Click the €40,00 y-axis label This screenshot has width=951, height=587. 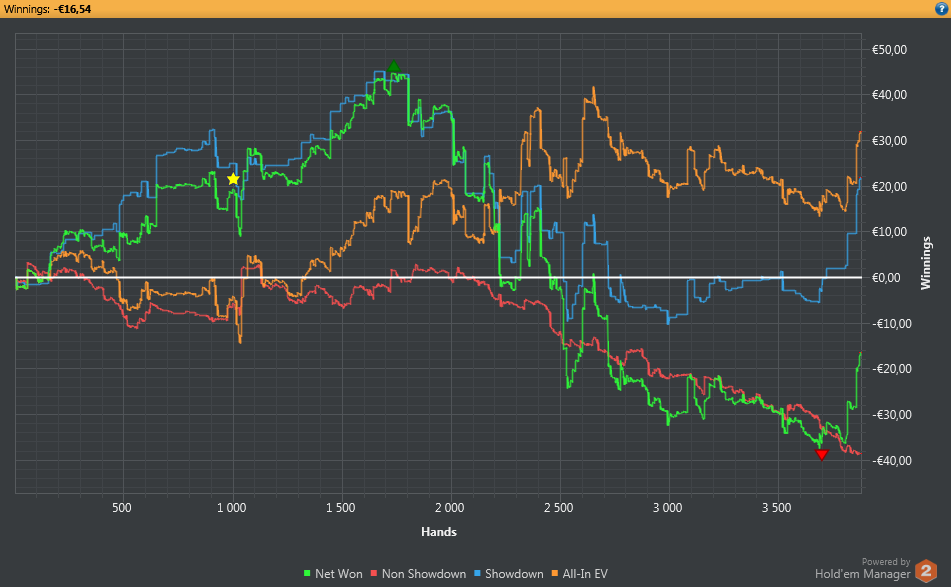click(x=889, y=95)
